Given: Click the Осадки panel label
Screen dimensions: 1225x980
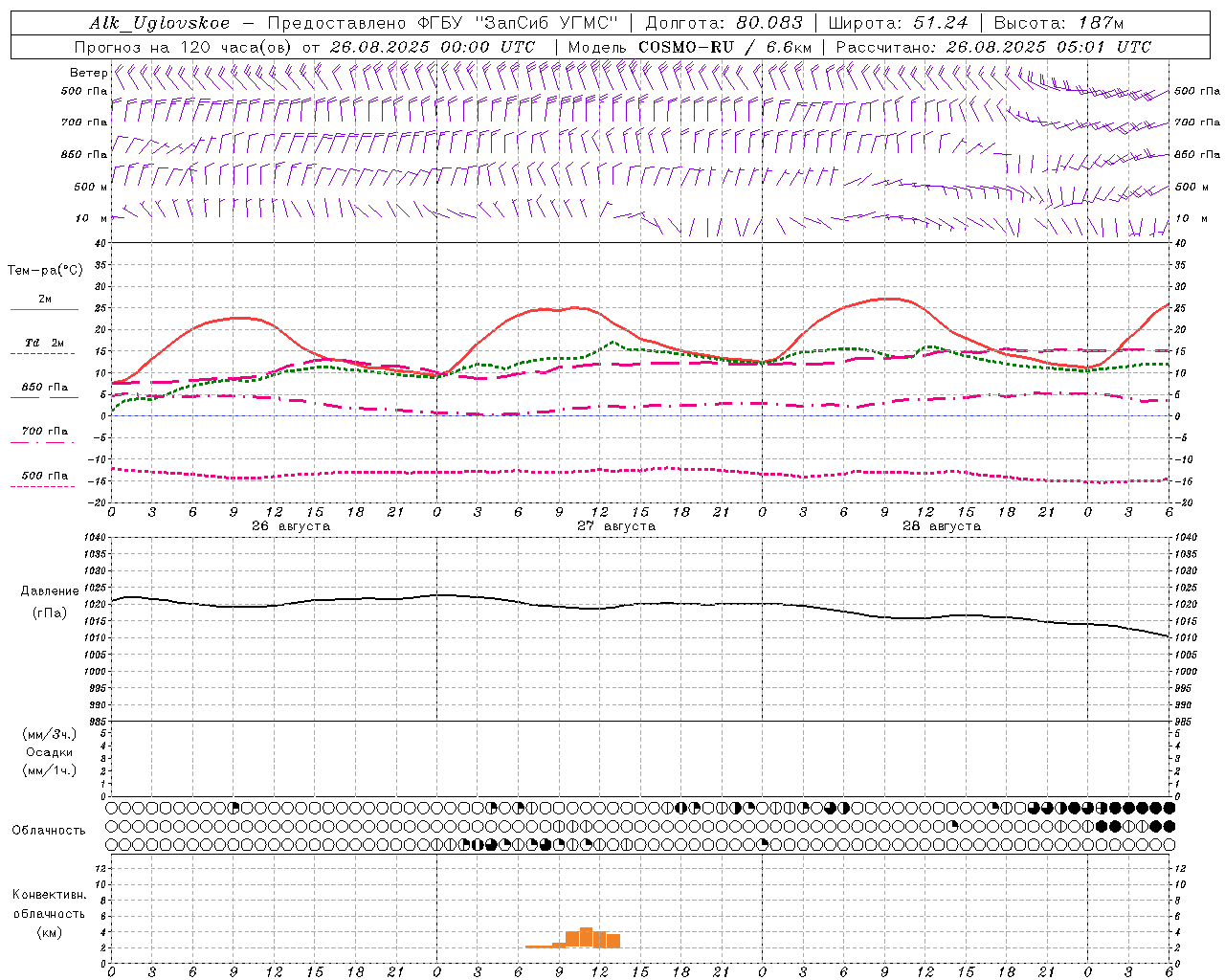Looking at the screenshot, I should [50, 752].
